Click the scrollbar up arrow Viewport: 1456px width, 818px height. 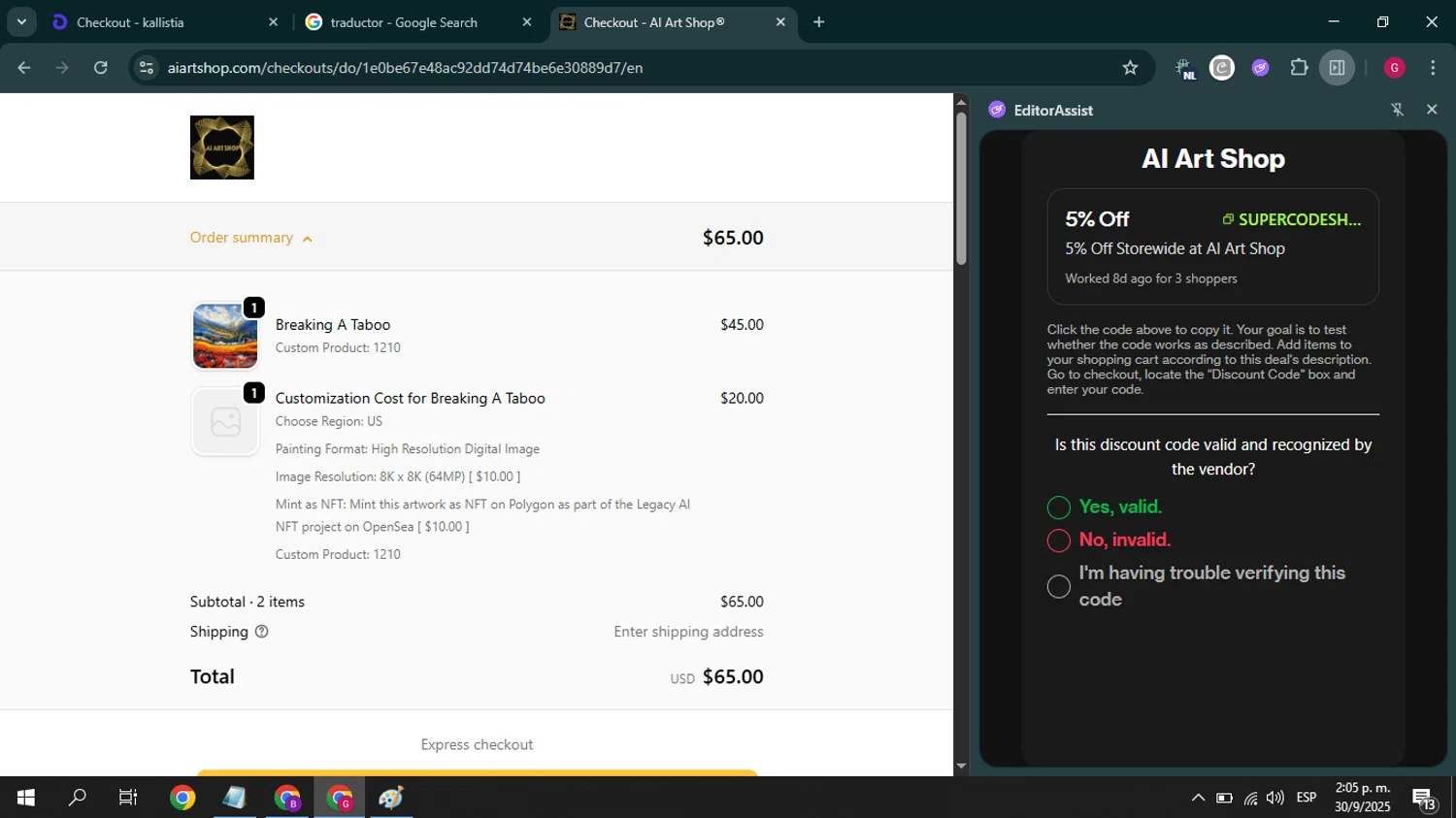961,102
